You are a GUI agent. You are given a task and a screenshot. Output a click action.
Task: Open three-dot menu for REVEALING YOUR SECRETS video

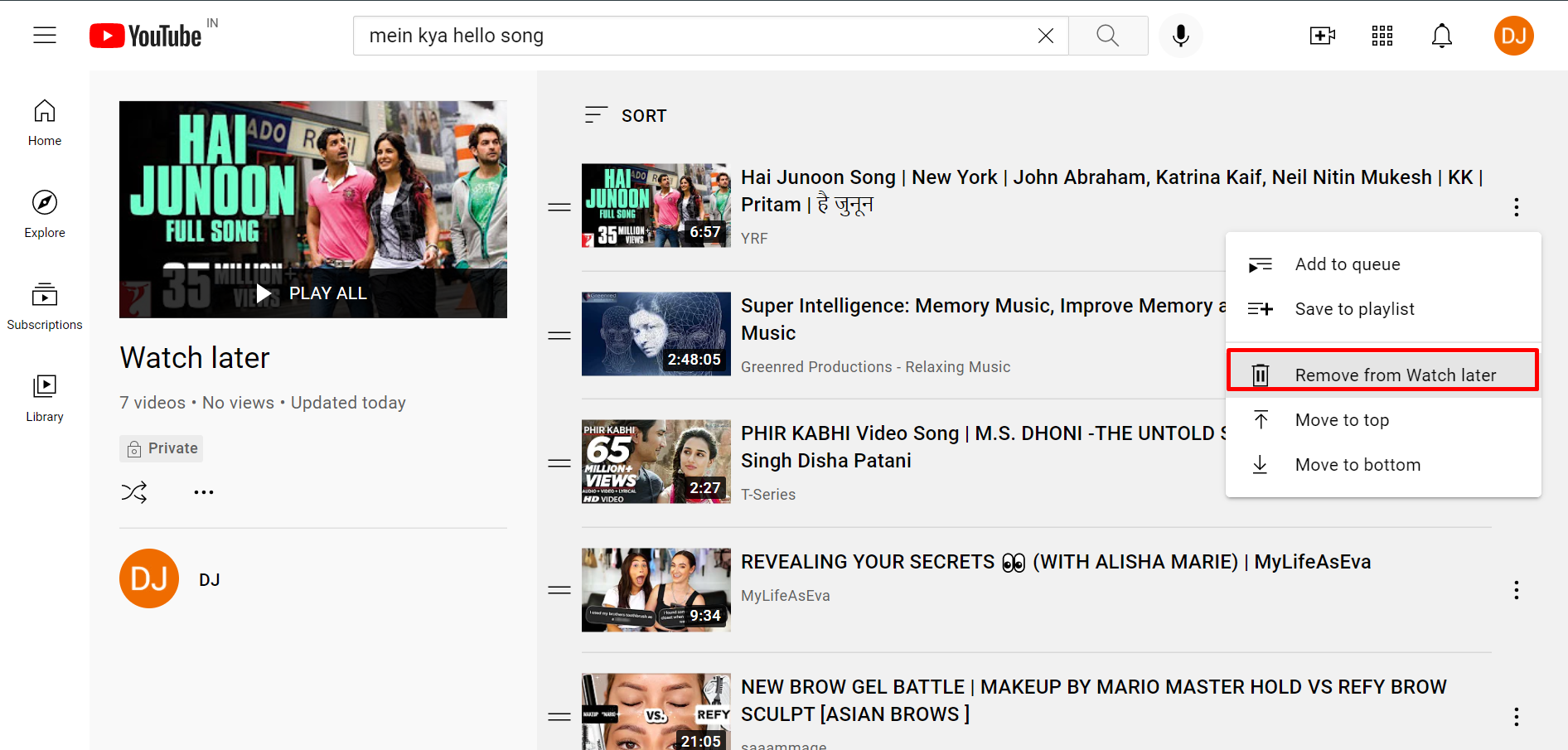[1517, 590]
